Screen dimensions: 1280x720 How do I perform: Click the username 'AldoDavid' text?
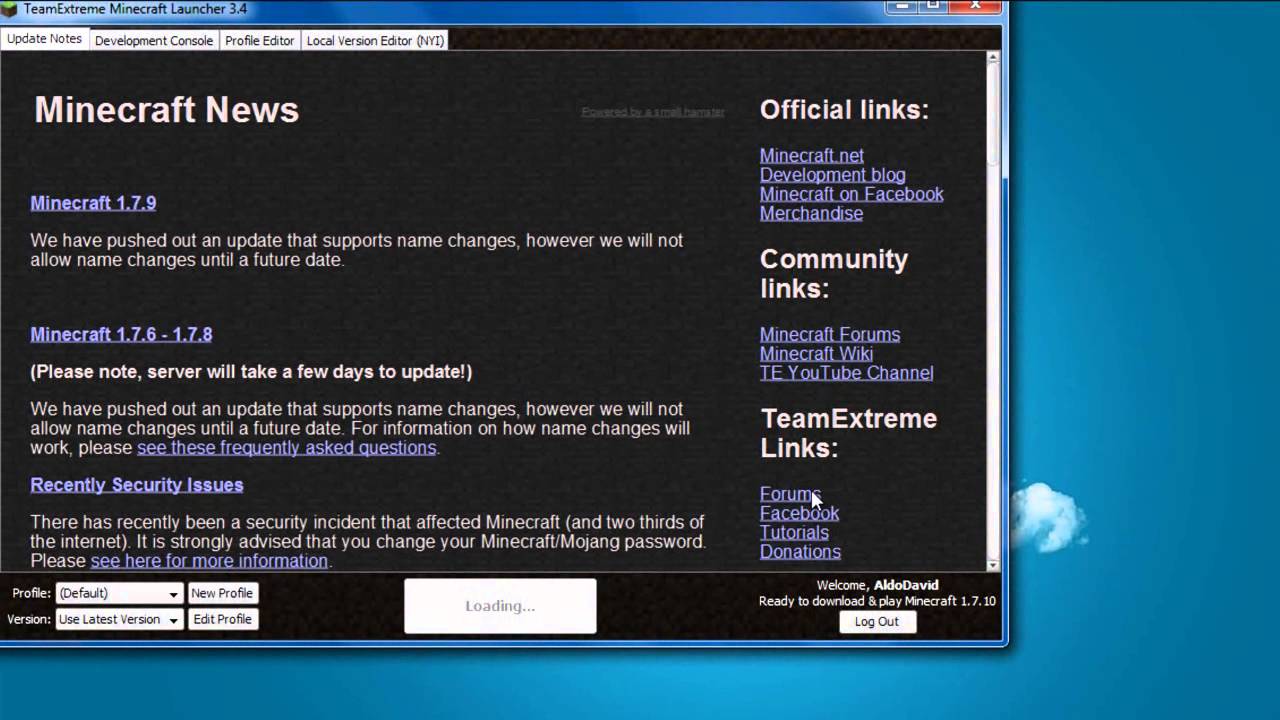(906, 585)
